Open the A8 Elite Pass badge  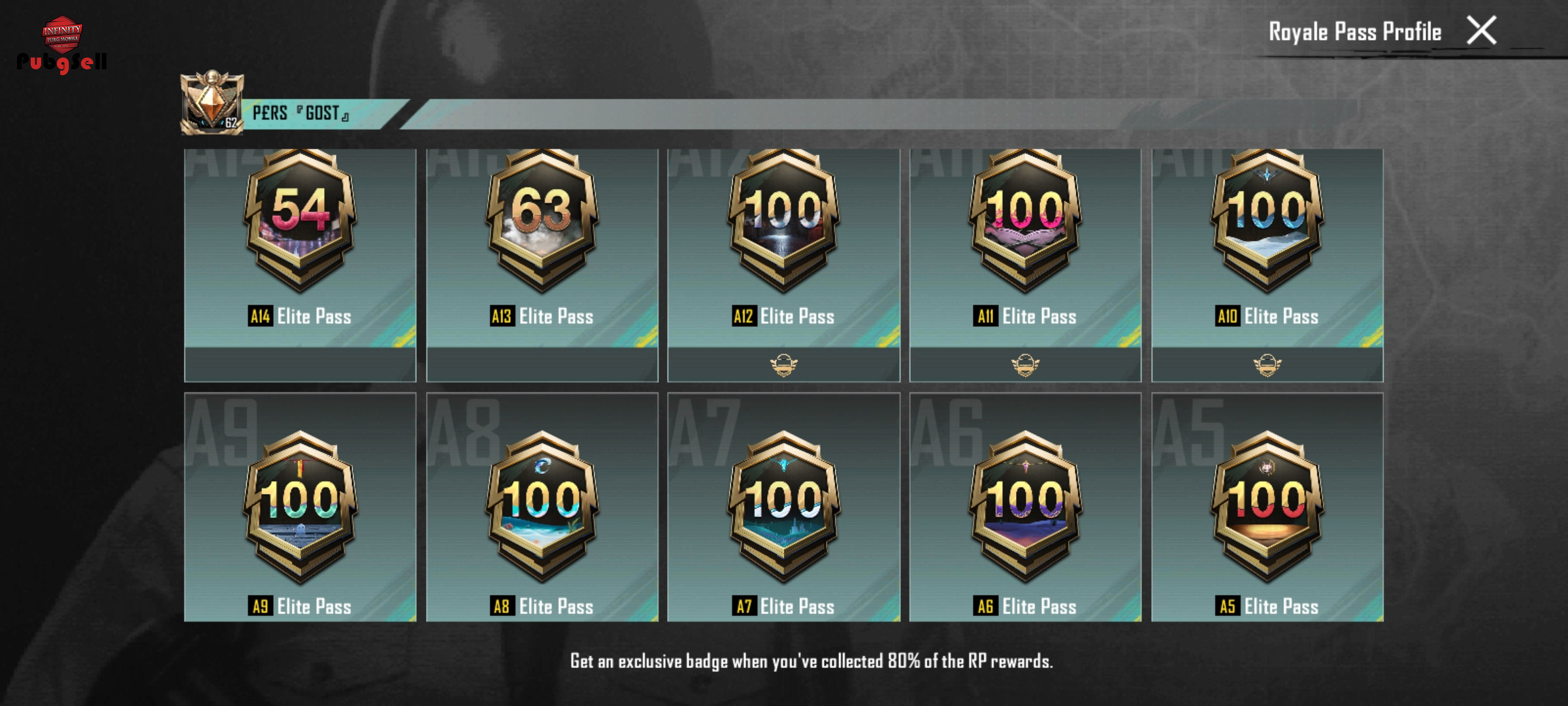(542, 505)
